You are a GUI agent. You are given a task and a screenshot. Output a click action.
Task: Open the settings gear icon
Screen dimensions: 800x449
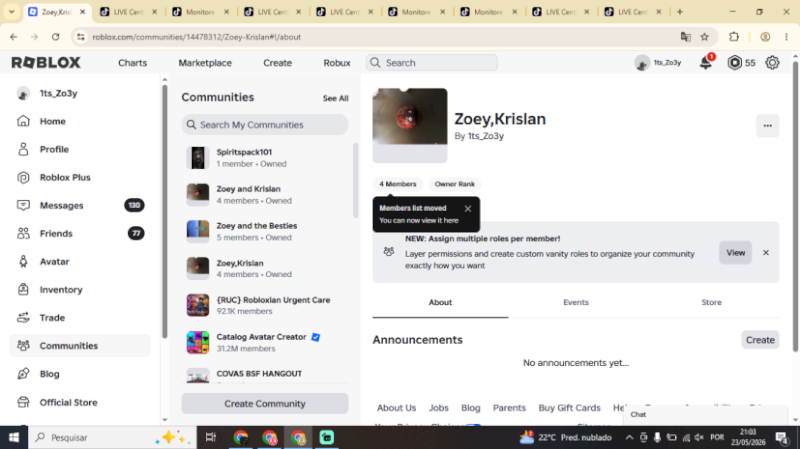772,63
